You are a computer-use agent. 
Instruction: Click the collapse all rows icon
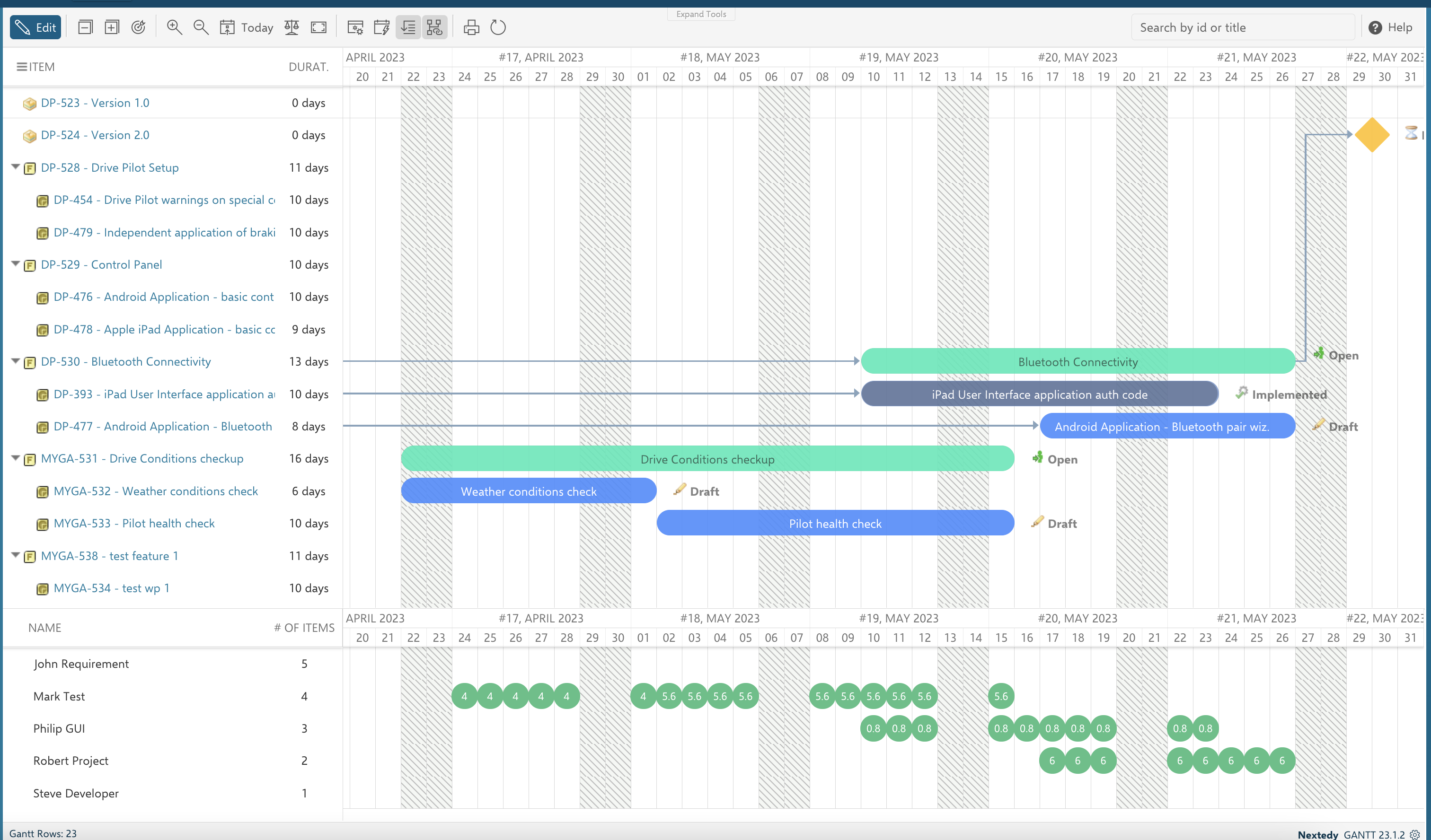tap(85, 27)
